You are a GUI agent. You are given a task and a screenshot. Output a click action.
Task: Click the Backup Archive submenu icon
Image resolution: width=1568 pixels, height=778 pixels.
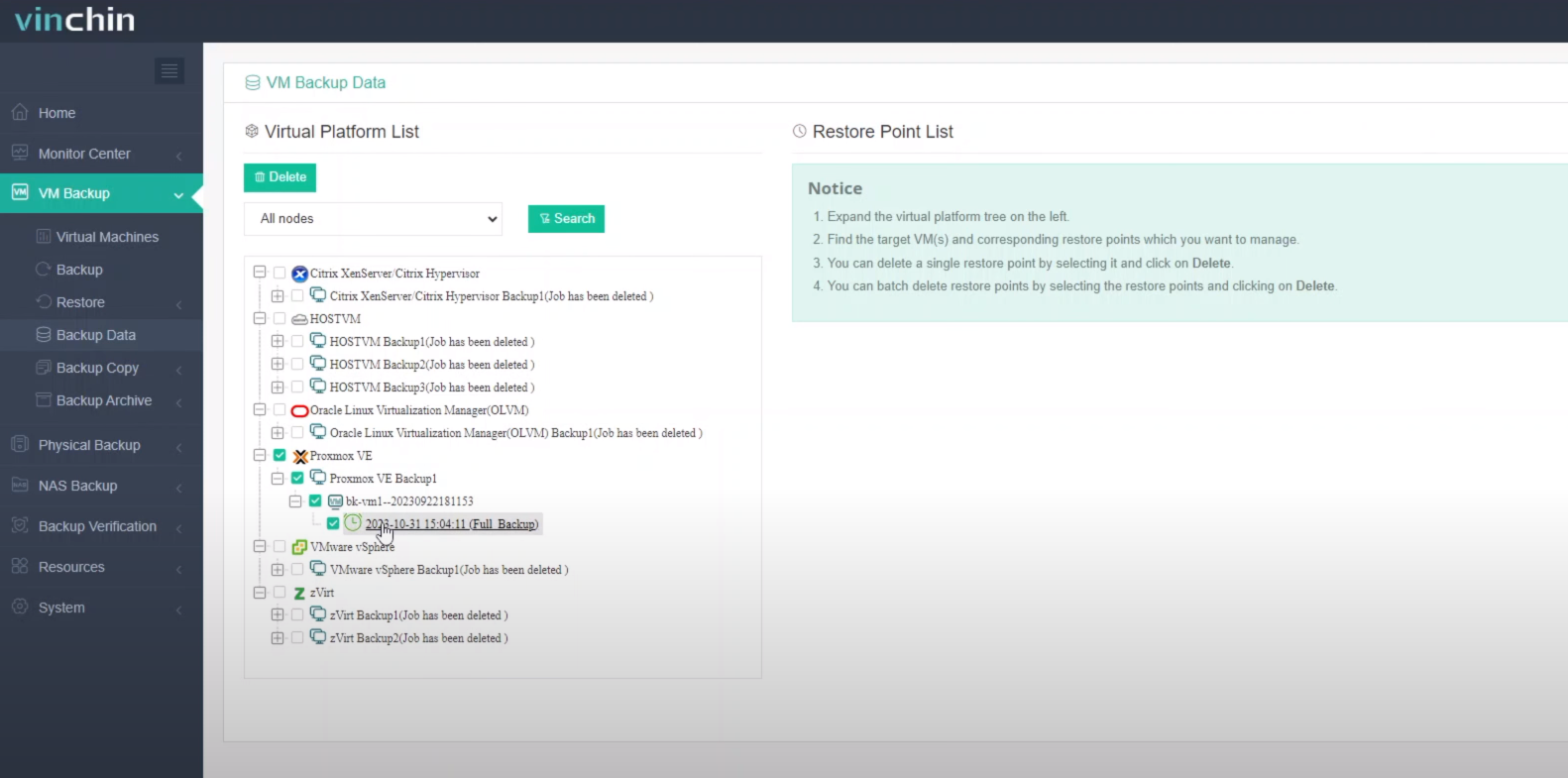pos(44,399)
